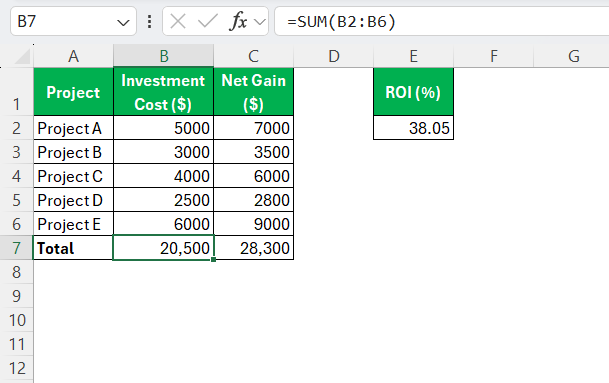Select row 12 header
The height and width of the screenshot is (383, 609).
pyautogui.click(x=16, y=368)
